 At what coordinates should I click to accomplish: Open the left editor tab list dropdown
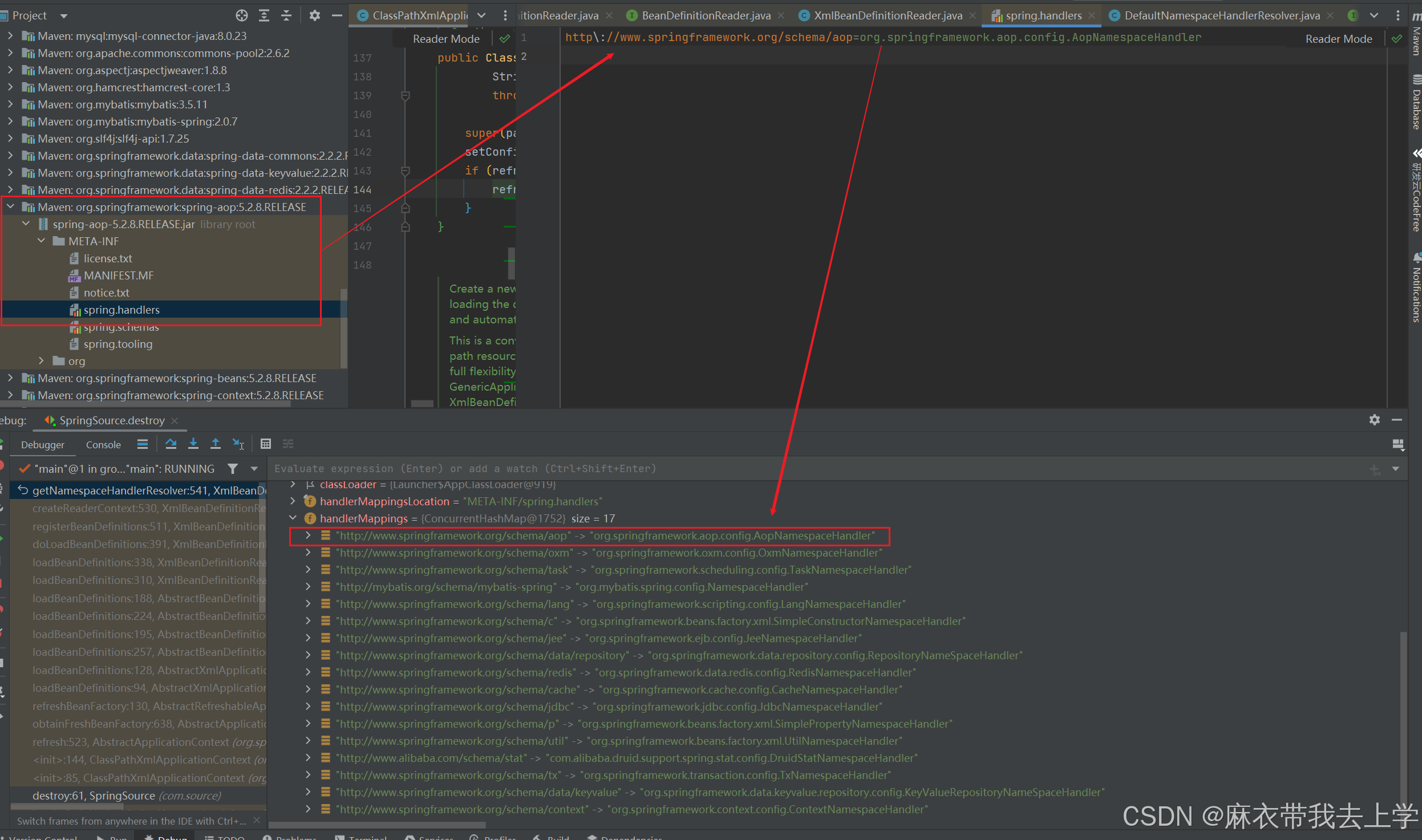tap(481, 16)
